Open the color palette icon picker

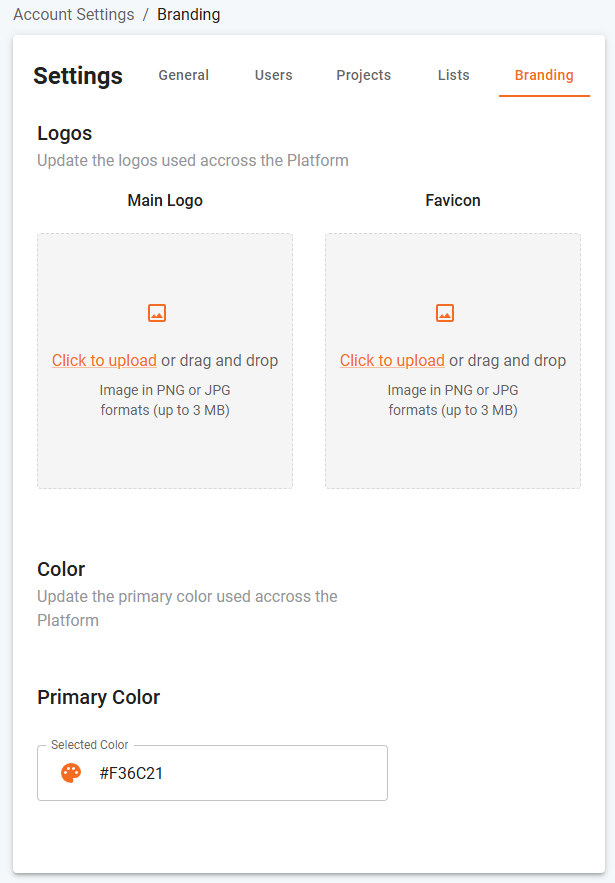point(72,773)
